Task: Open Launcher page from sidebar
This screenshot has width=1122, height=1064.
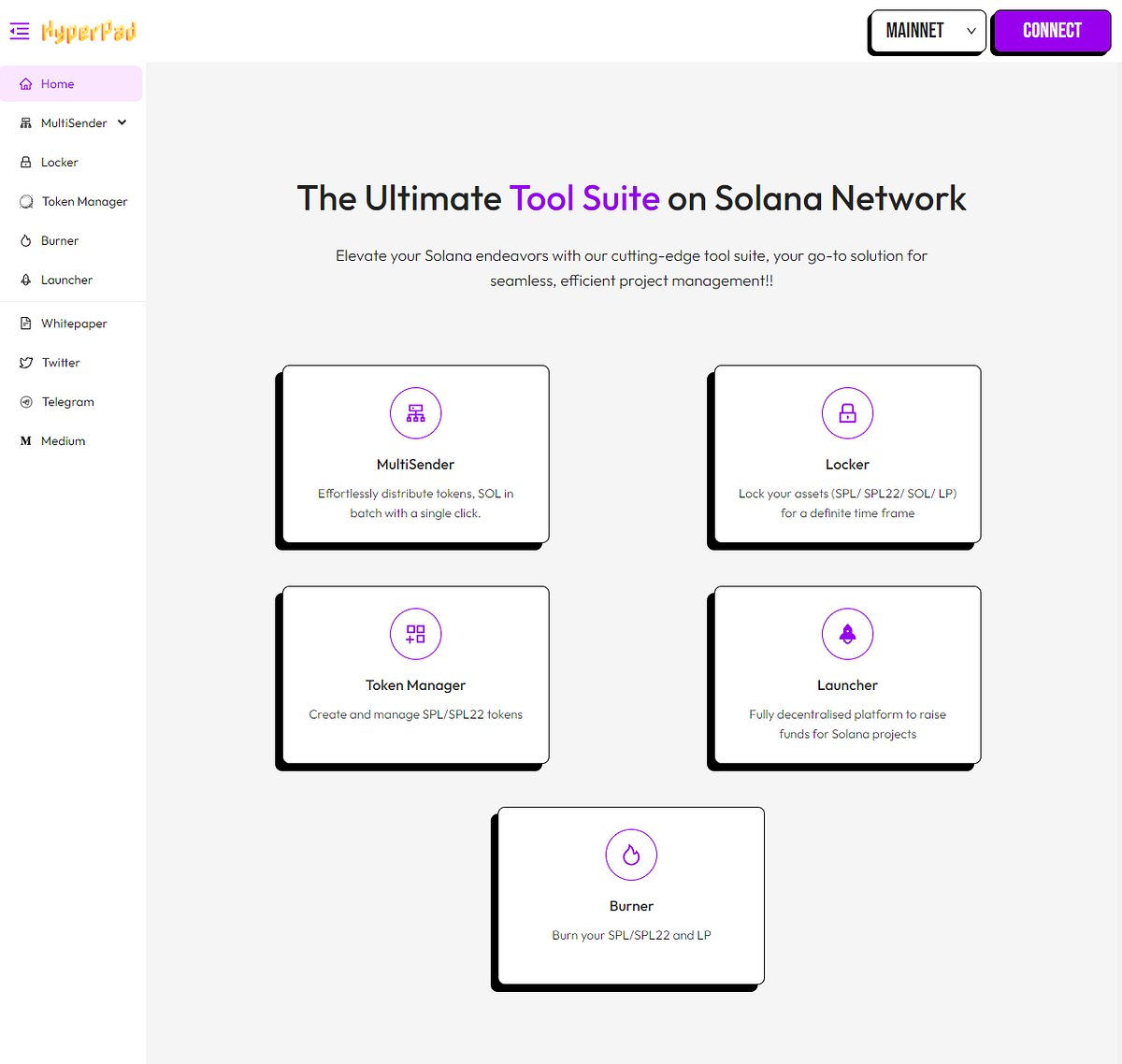Action: pos(71,280)
